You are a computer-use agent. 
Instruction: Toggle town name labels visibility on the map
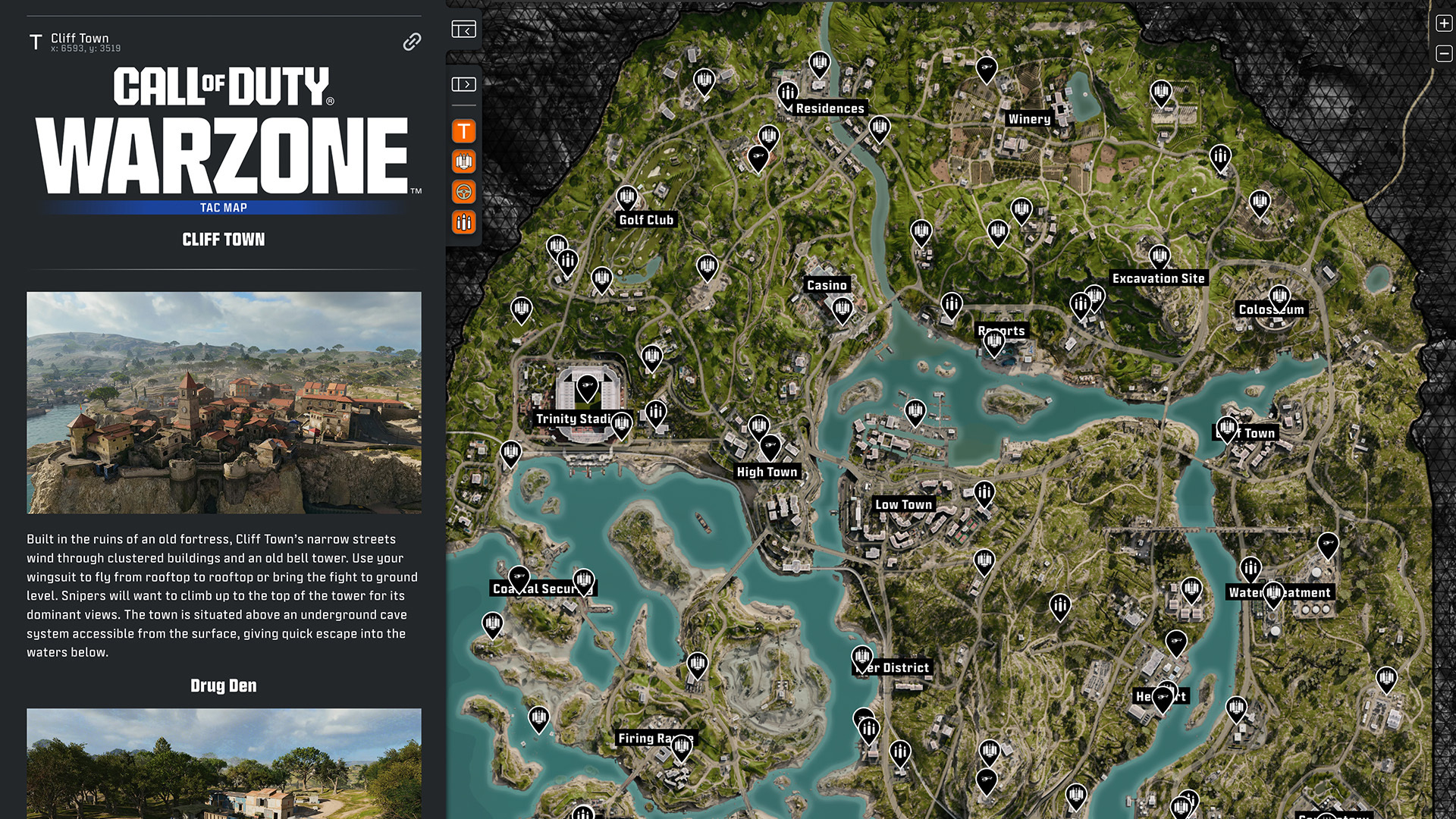[x=463, y=130]
